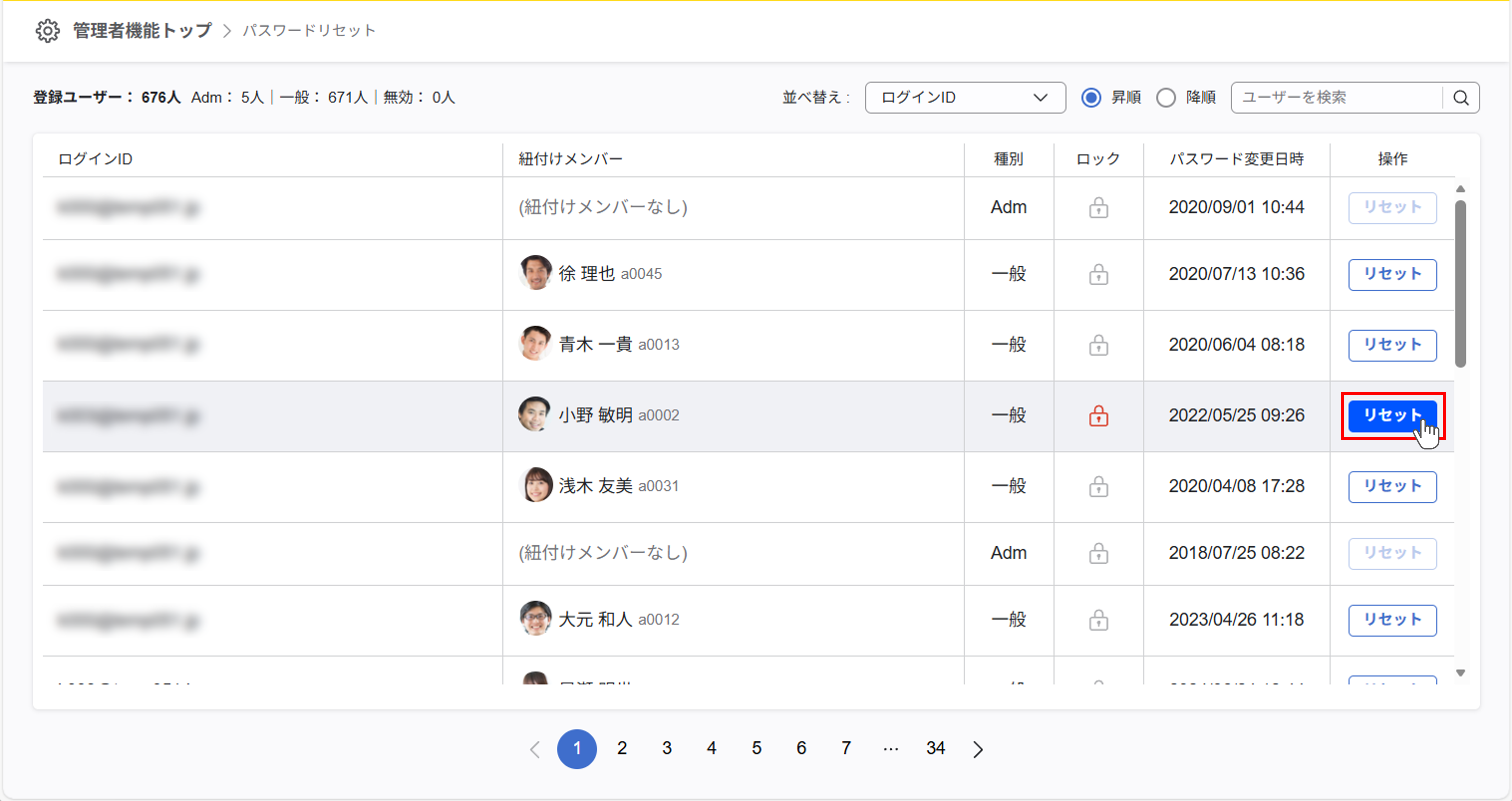Click the table's vertical scrollbar thumb

click(x=1460, y=284)
